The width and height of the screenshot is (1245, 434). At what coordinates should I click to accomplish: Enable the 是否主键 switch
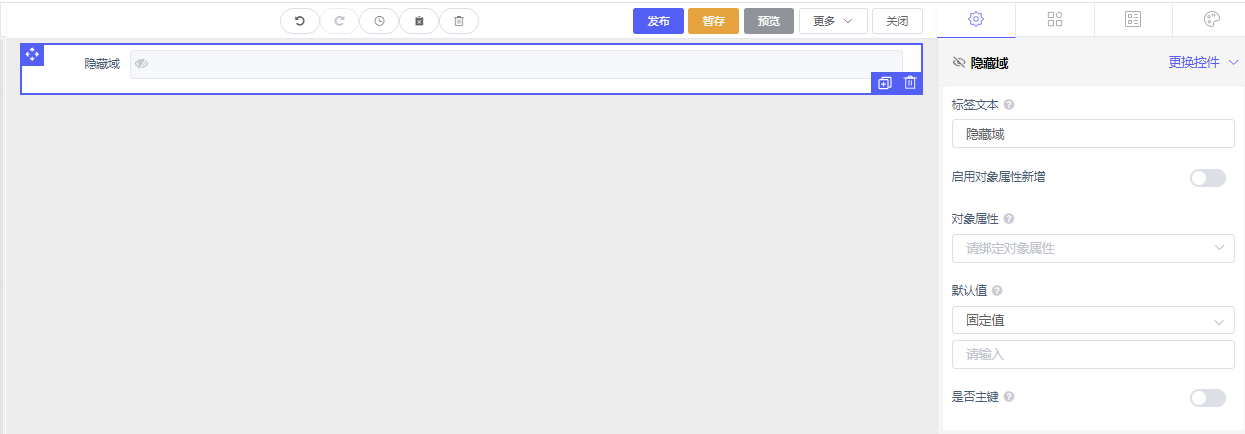click(x=1207, y=398)
